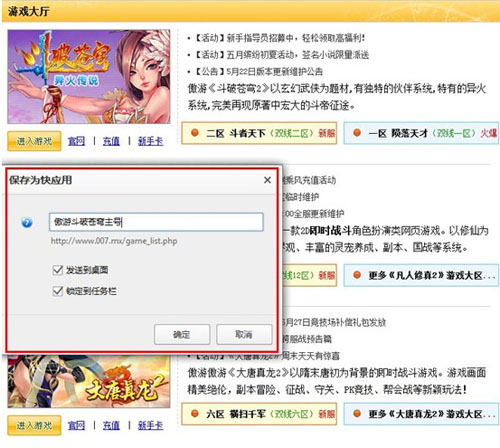The height and width of the screenshot is (448, 500).
Task: Select server 六区 横扫千军
Action: [259, 414]
